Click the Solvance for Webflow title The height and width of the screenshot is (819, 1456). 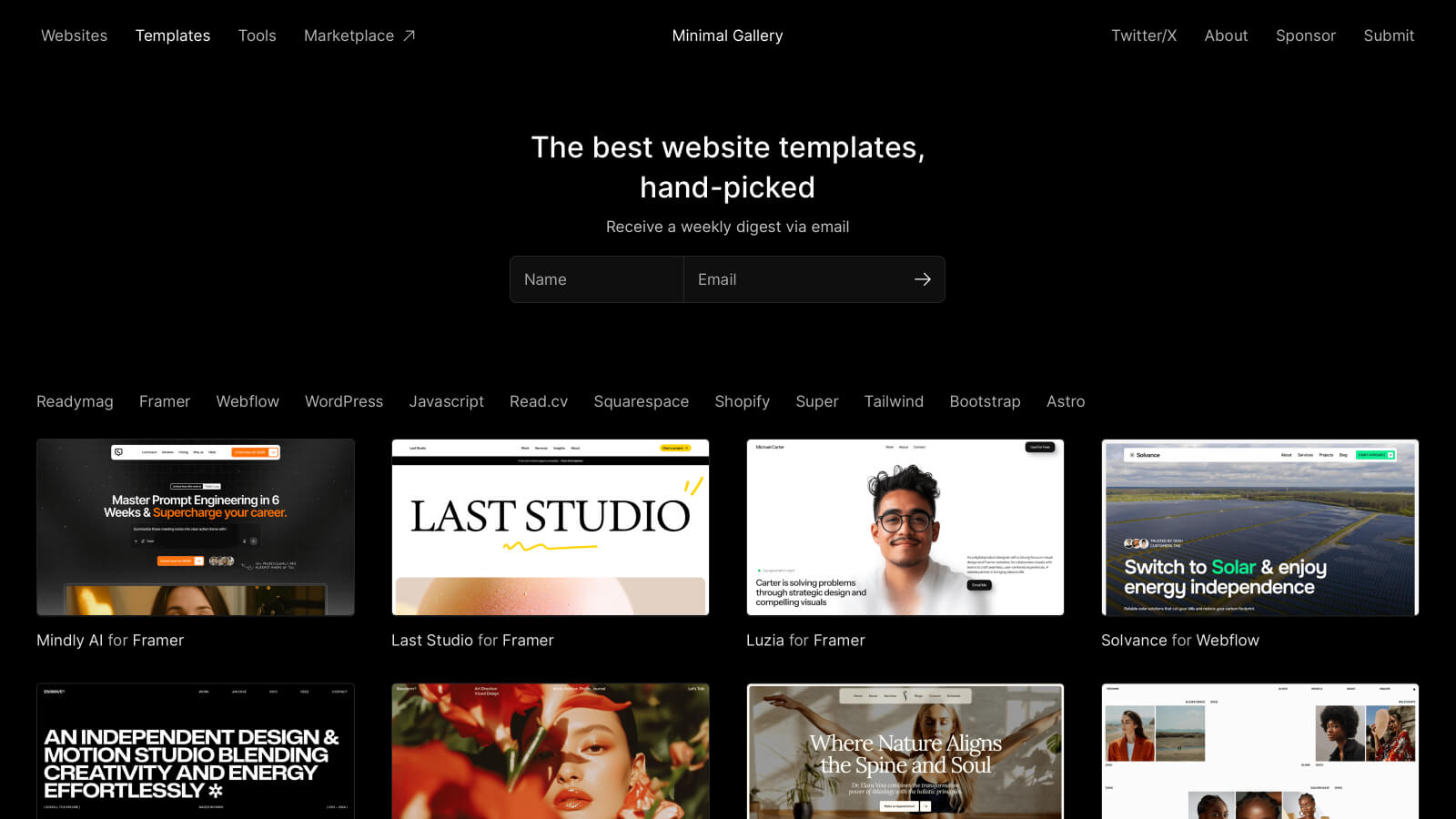click(x=1180, y=640)
